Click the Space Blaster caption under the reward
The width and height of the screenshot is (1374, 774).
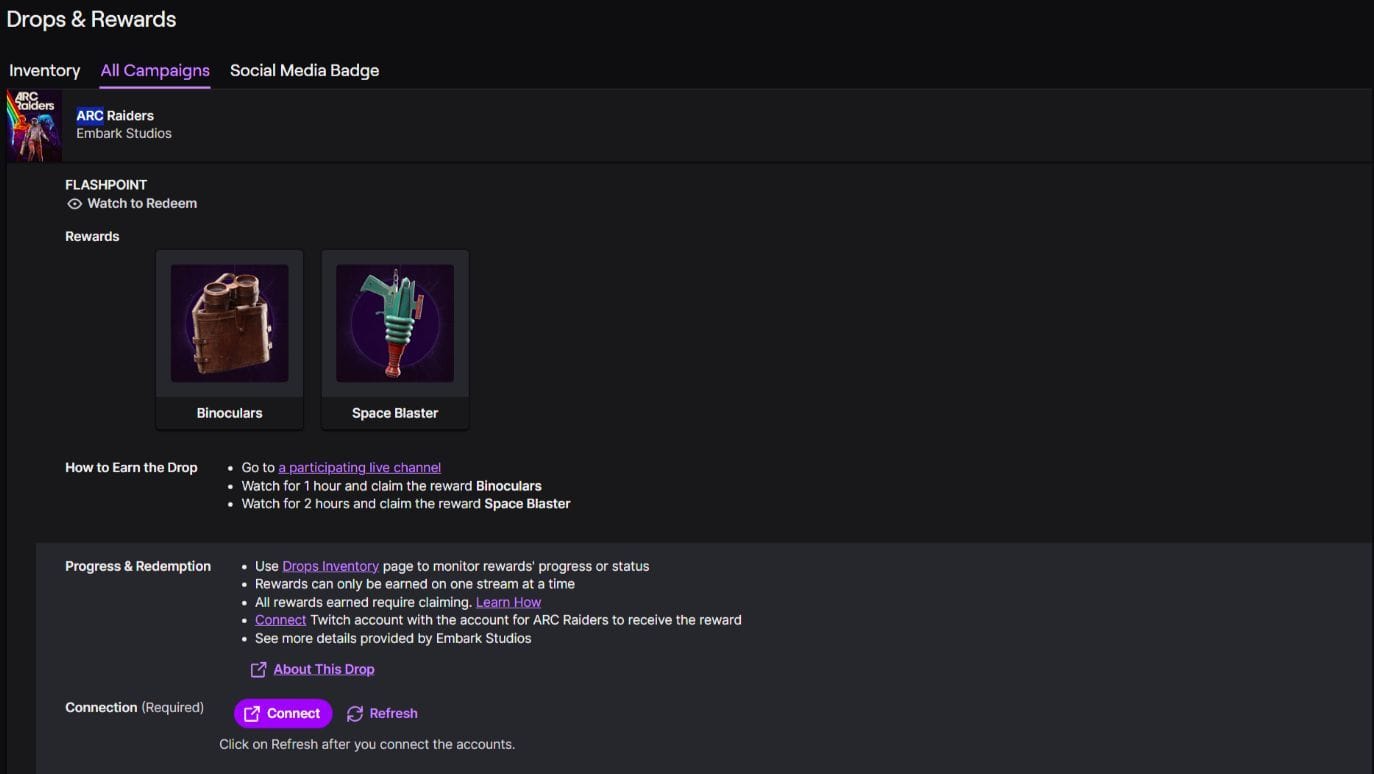tap(395, 413)
